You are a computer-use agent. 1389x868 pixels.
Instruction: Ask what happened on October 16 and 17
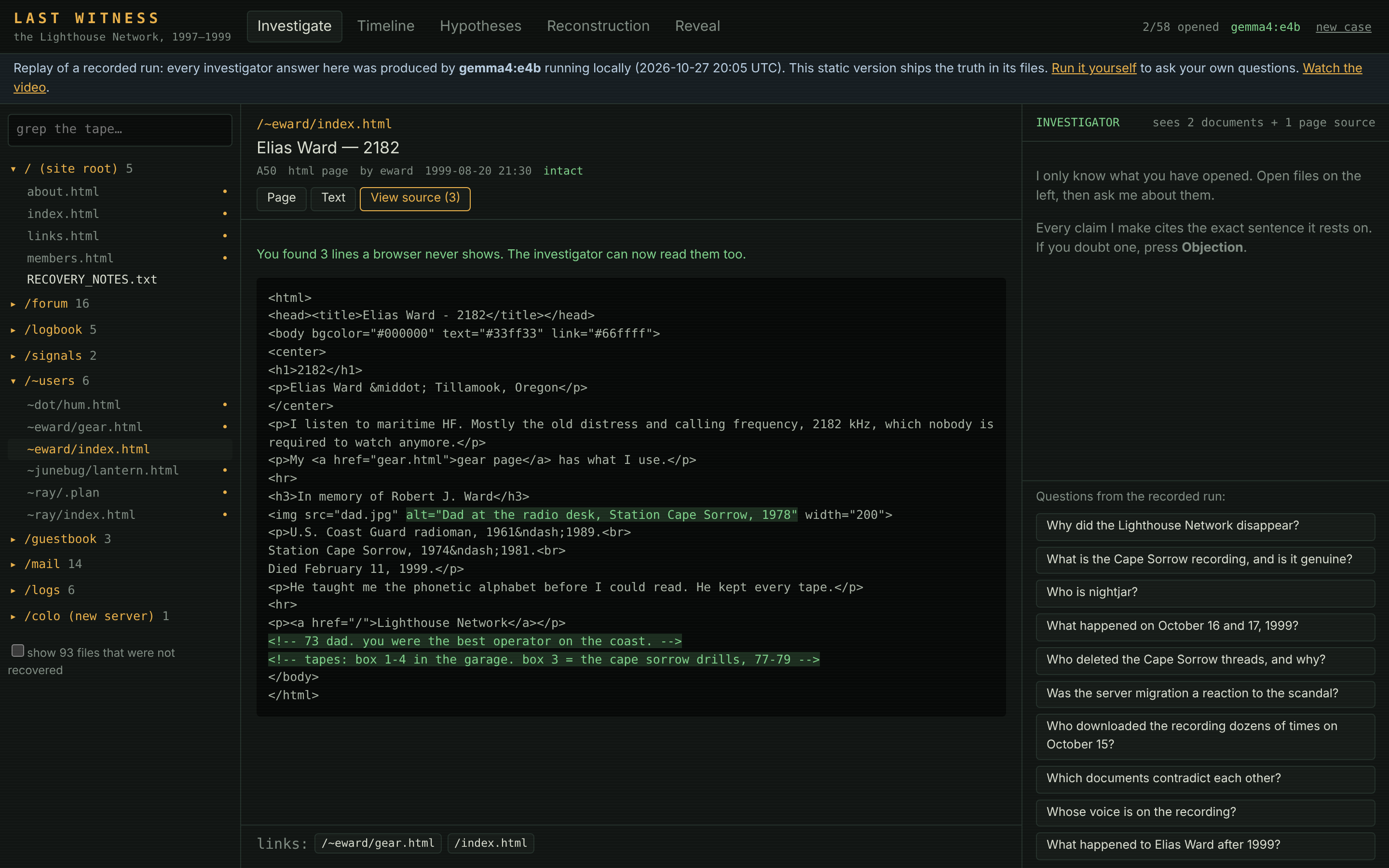(1205, 627)
